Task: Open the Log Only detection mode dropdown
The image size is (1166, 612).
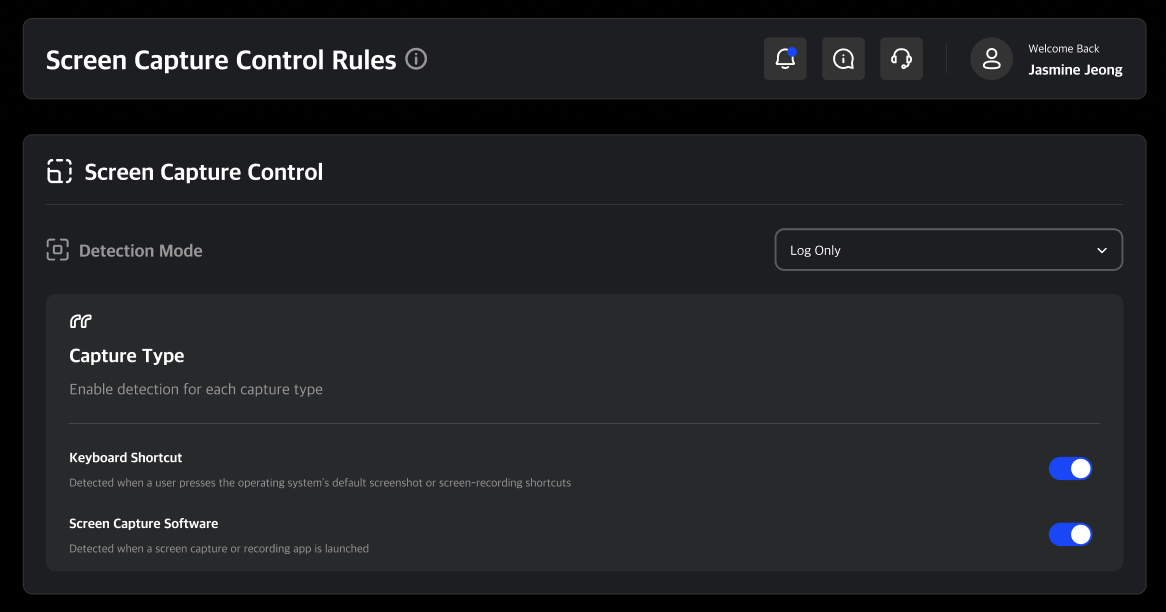Action: point(948,249)
